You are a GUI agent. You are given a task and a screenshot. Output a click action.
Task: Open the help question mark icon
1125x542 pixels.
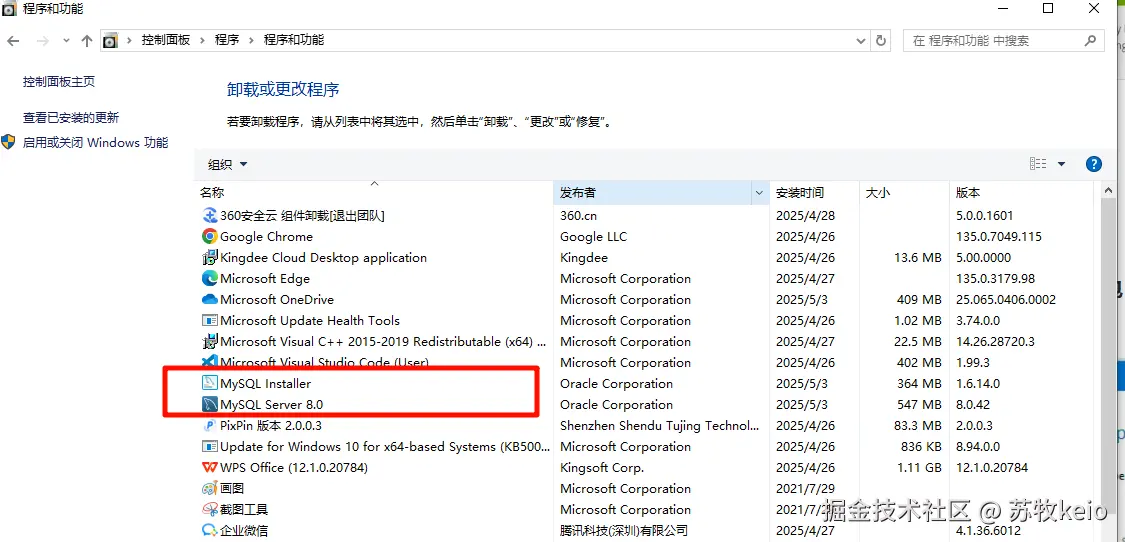(x=1093, y=164)
